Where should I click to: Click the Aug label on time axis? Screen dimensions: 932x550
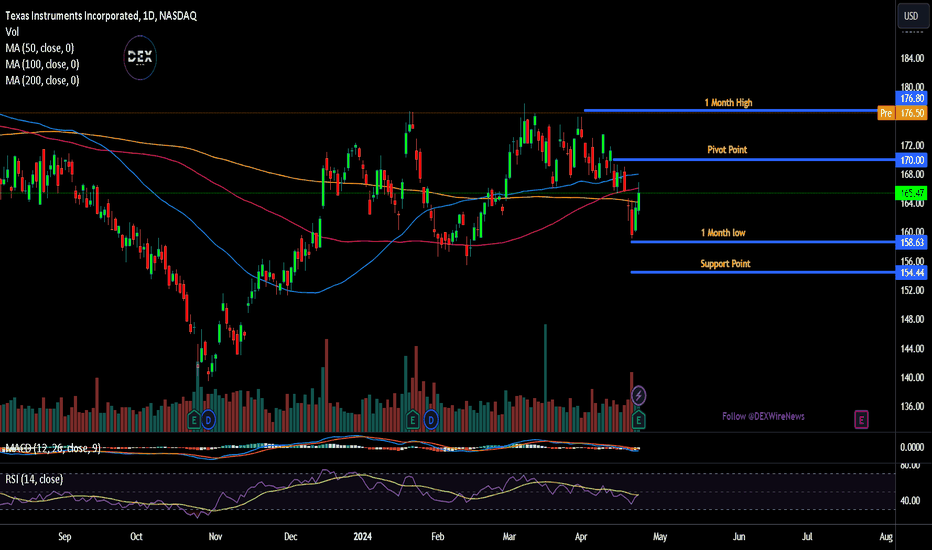886,536
